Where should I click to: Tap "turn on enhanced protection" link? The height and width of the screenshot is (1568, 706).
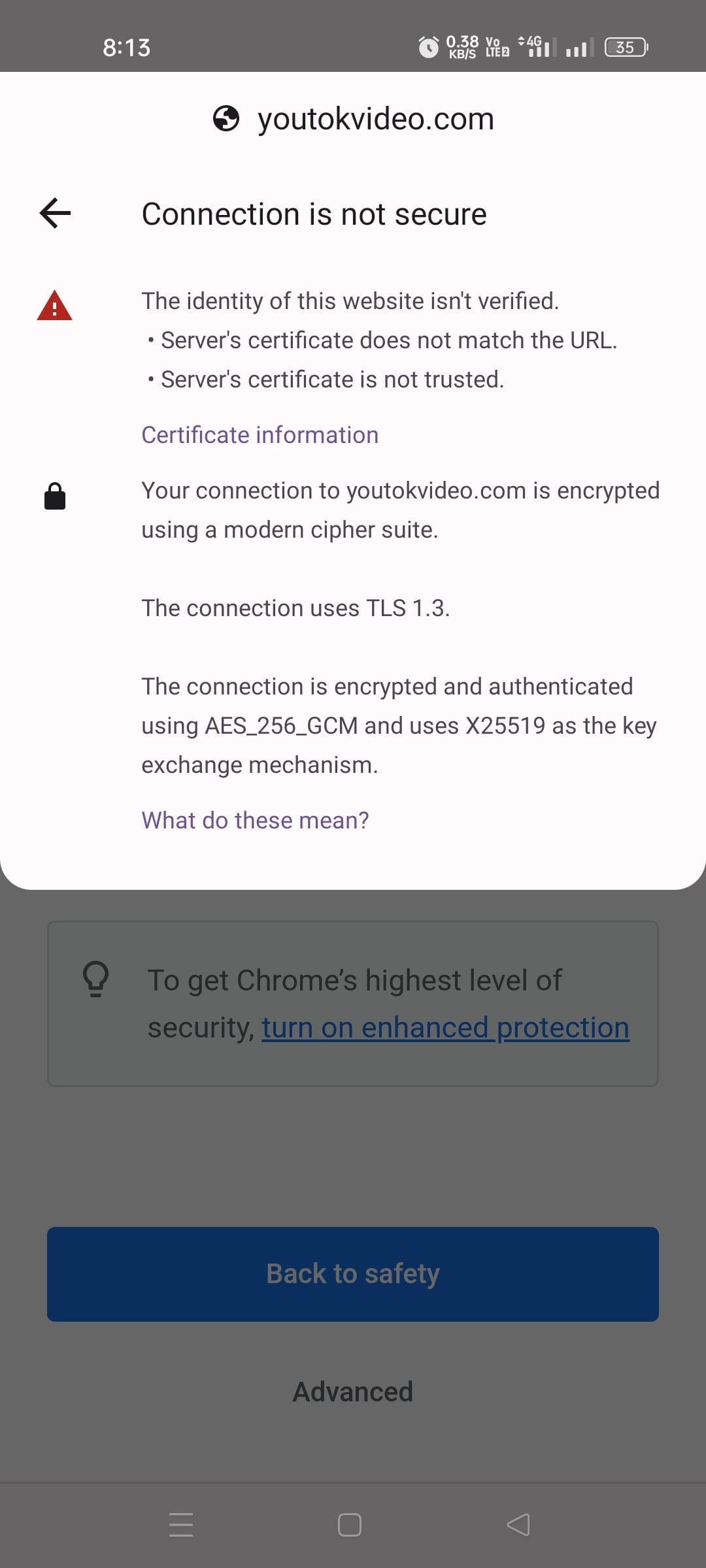click(445, 1028)
